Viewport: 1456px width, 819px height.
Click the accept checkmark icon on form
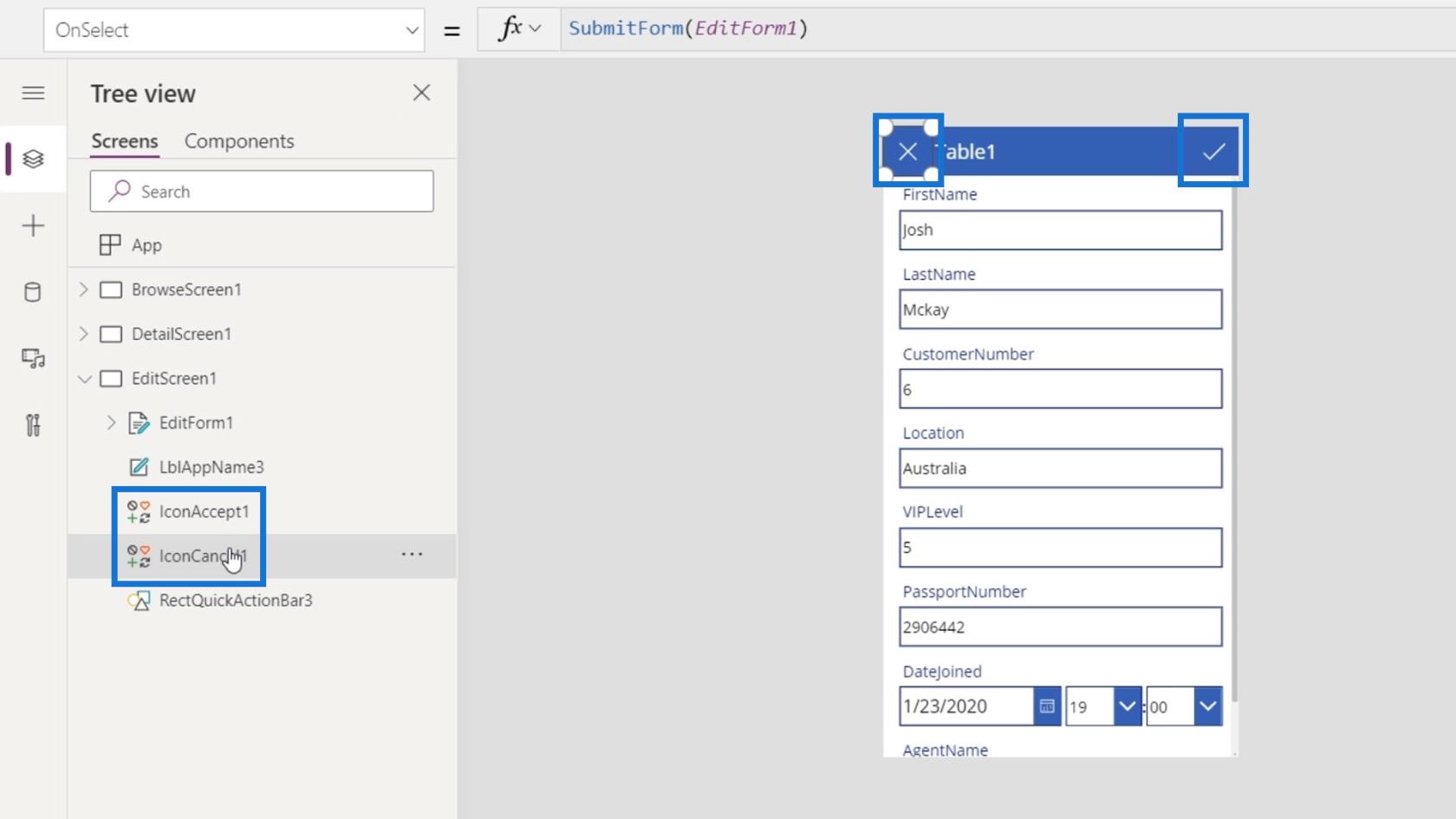point(1213,152)
